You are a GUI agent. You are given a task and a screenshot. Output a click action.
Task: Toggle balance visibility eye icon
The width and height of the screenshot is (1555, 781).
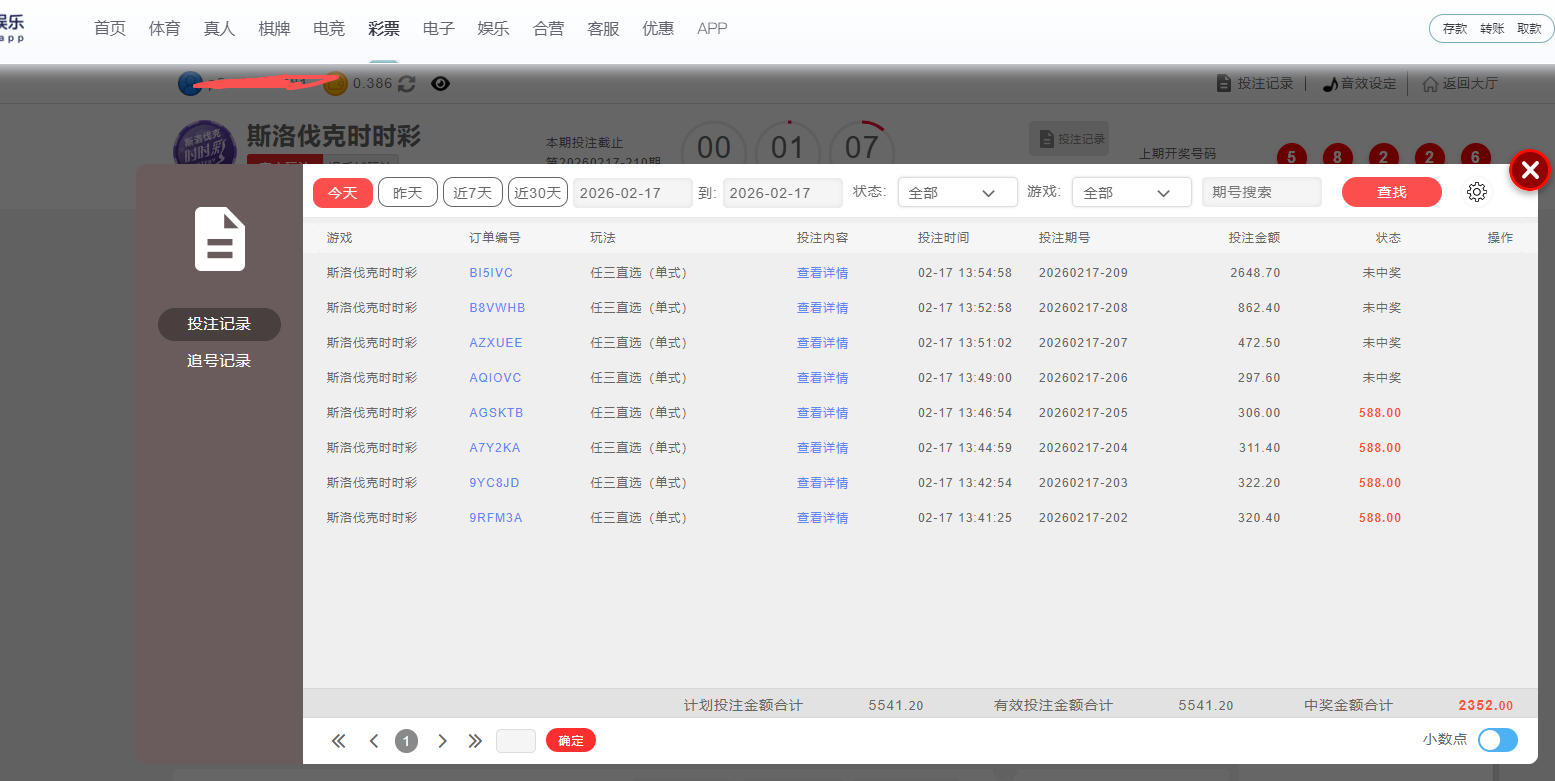click(440, 84)
